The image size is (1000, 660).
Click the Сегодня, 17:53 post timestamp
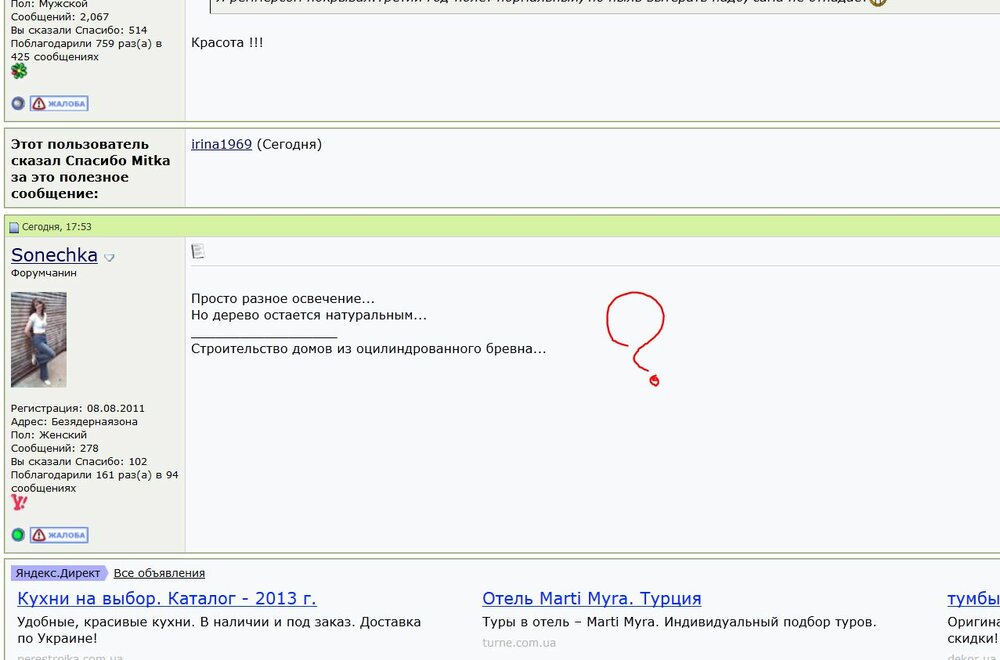pyautogui.click(x=57, y=227)
